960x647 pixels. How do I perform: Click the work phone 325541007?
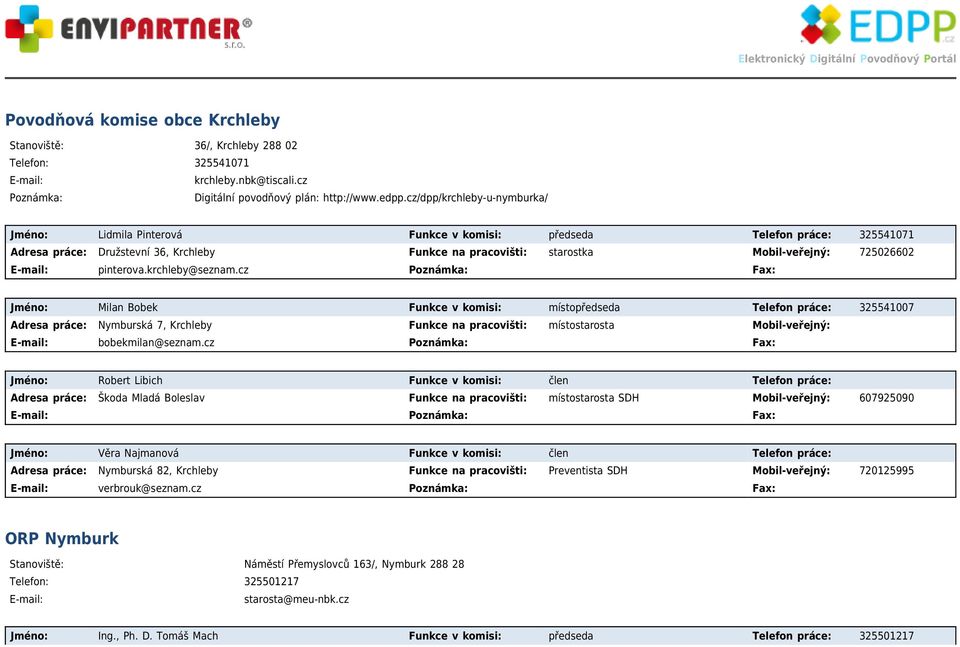pos(886,308)
